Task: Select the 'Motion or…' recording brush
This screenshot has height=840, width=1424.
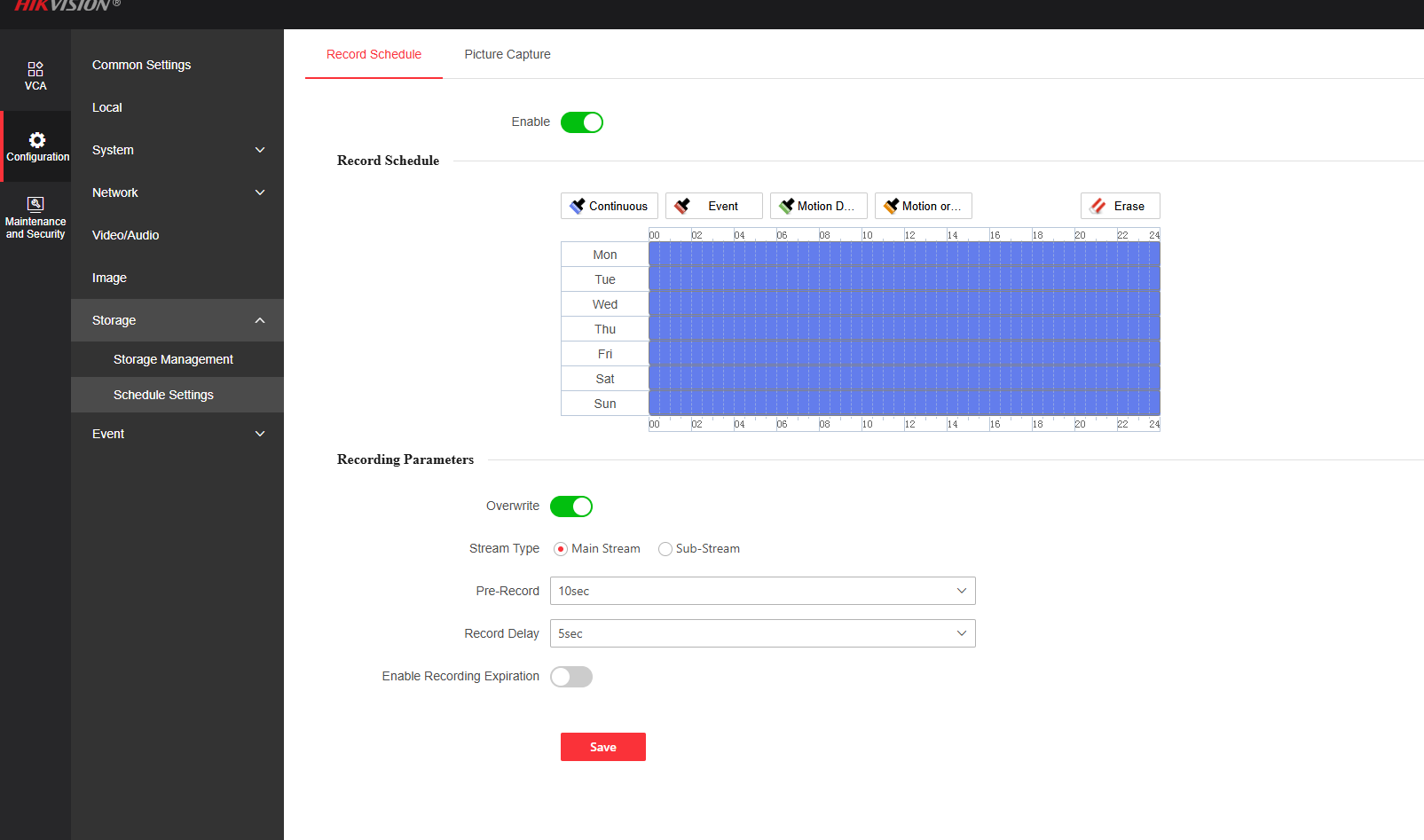Action: pos(923,206)
